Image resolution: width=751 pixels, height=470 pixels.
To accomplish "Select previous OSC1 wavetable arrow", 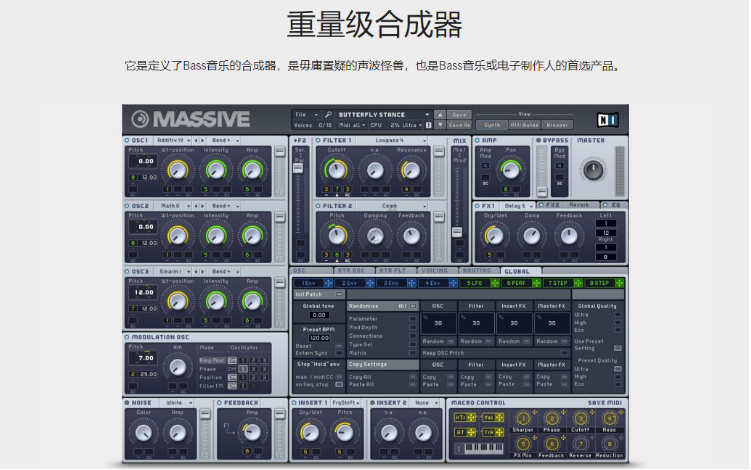I will 196,140.
